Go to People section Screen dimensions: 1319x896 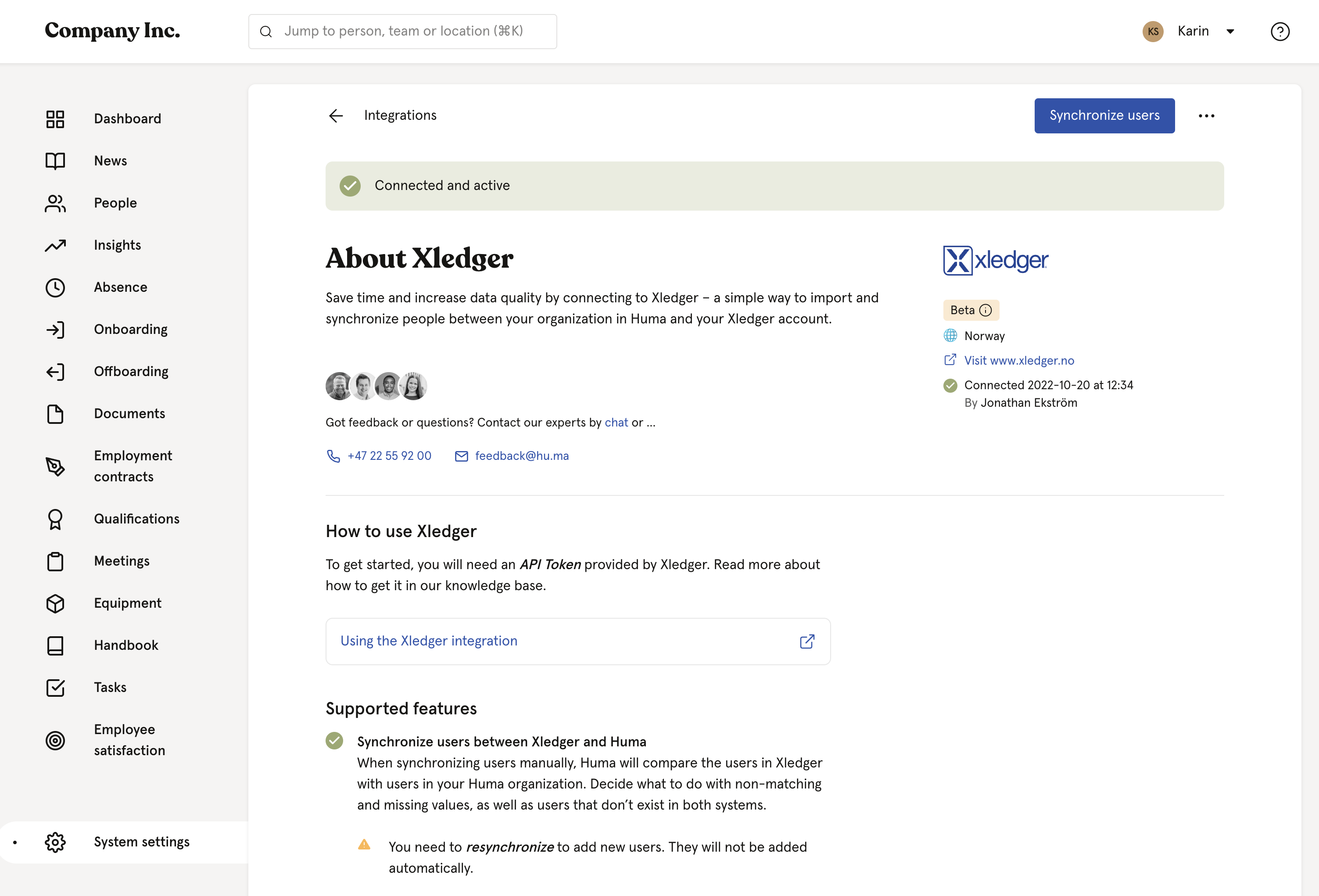[115, 203]
